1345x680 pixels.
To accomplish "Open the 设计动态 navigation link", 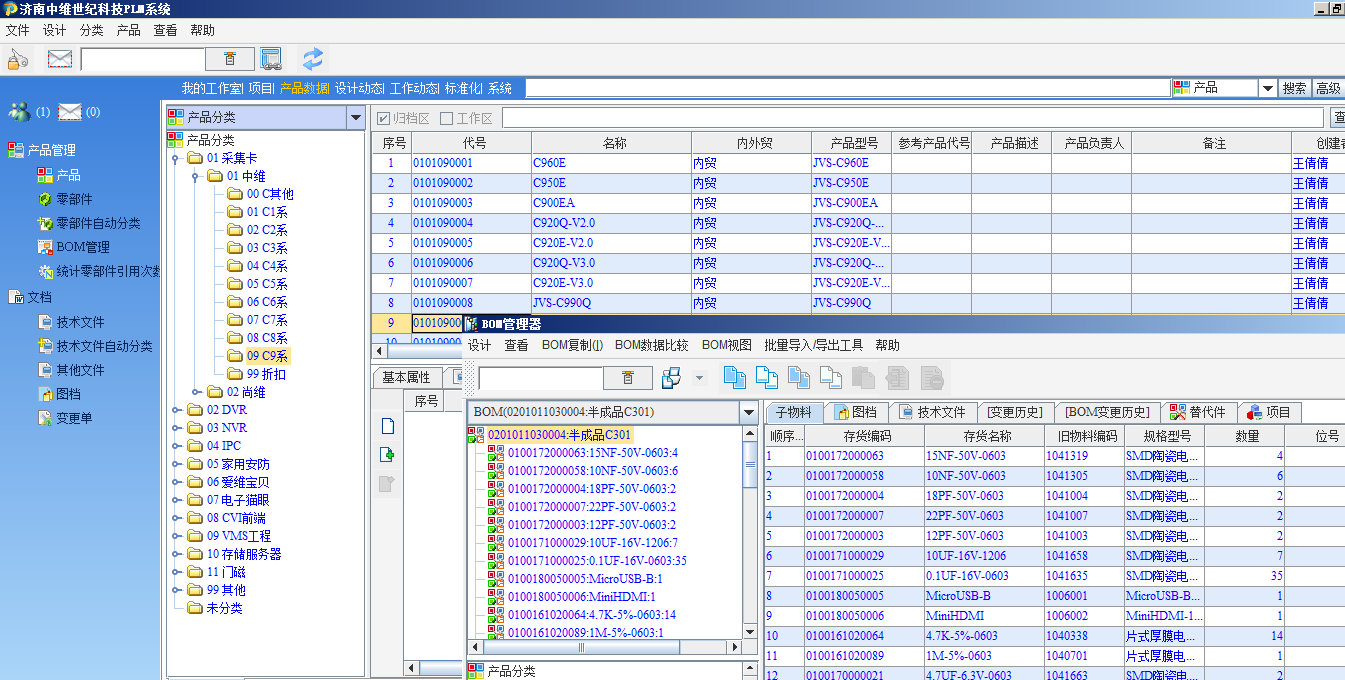I will pos(358,88).
